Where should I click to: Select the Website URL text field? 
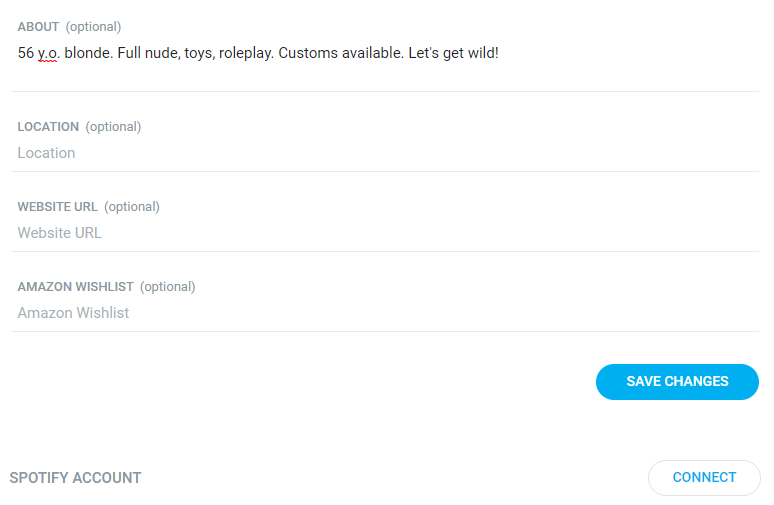[385, 233]
